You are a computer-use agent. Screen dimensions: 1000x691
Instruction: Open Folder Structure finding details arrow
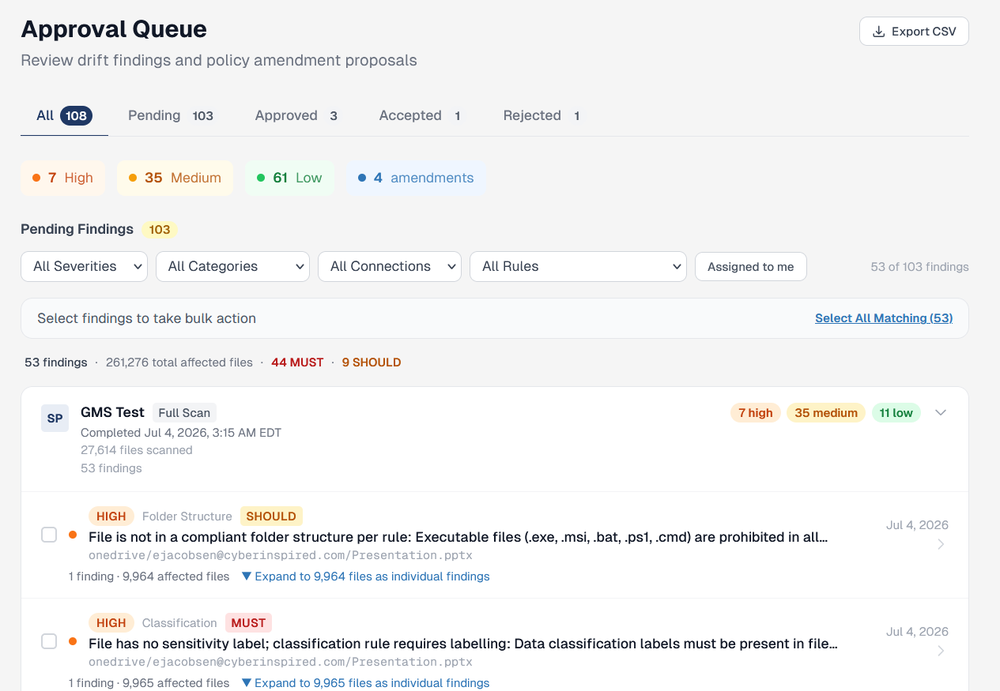click(941, 544)
